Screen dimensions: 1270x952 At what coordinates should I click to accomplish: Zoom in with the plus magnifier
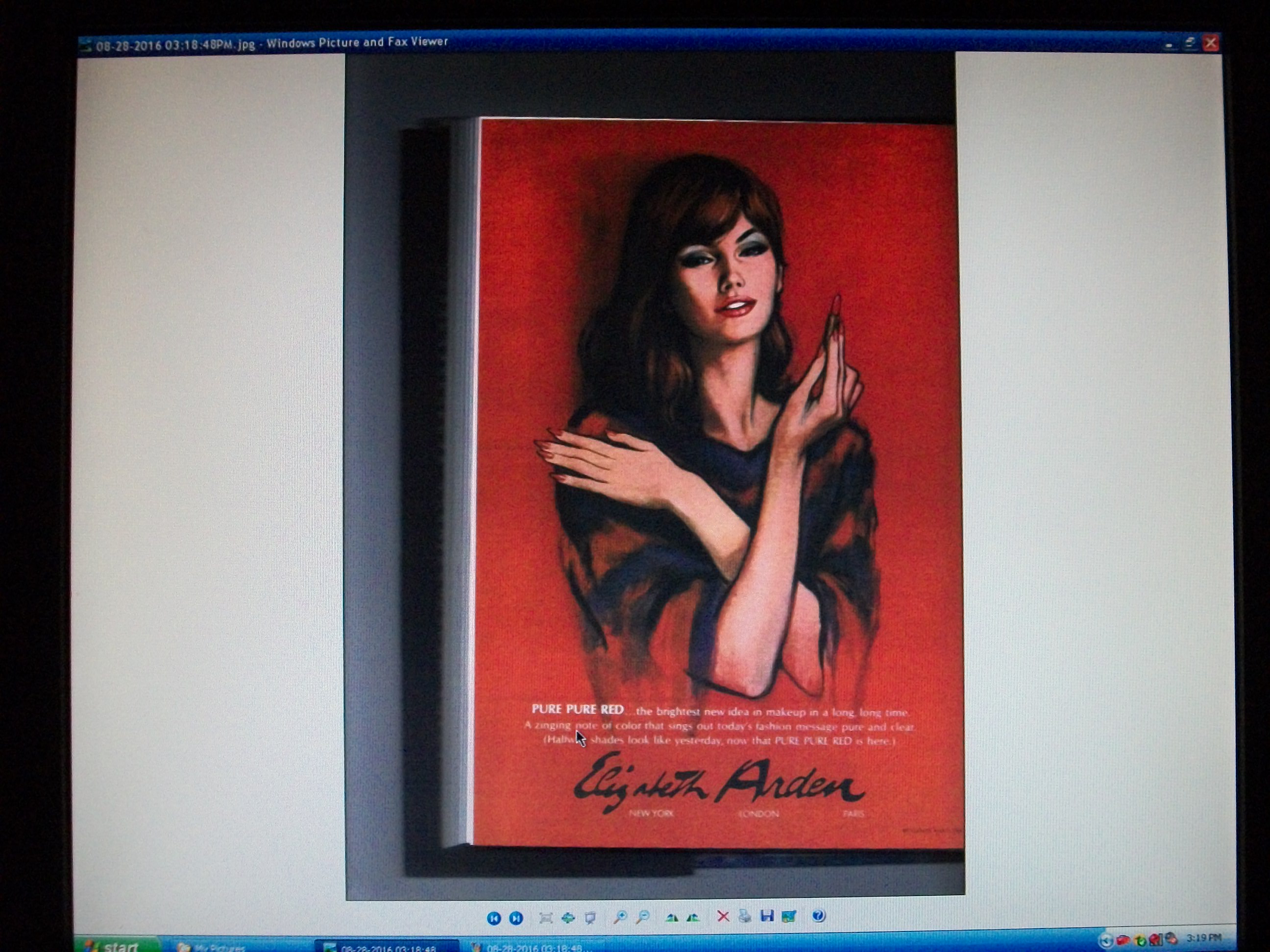click(x=620, y=917)
